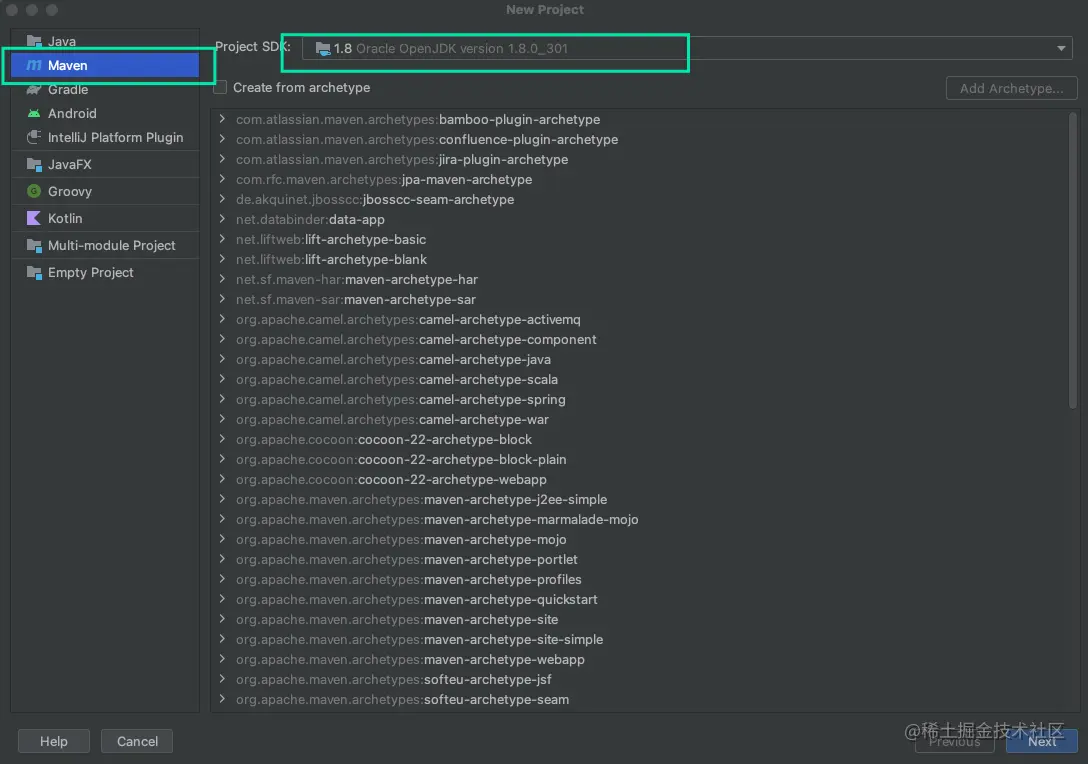
Task: Click the Android robot icon
Action: pos(33,113)
